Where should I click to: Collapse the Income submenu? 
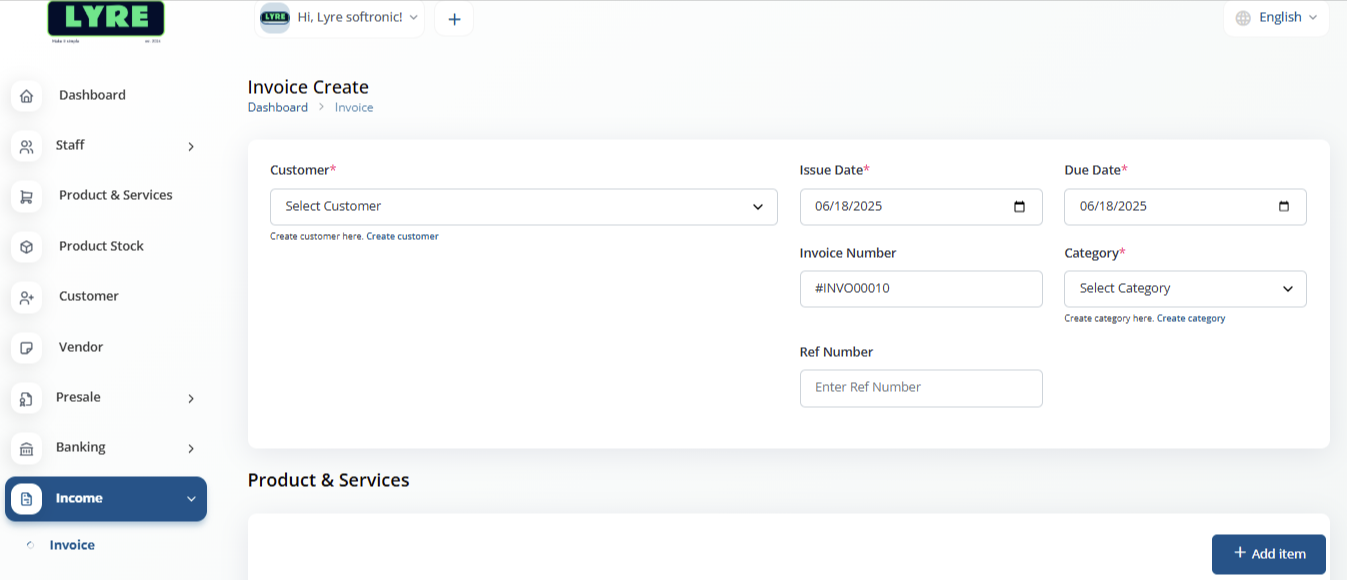click(x=191, y=498)
